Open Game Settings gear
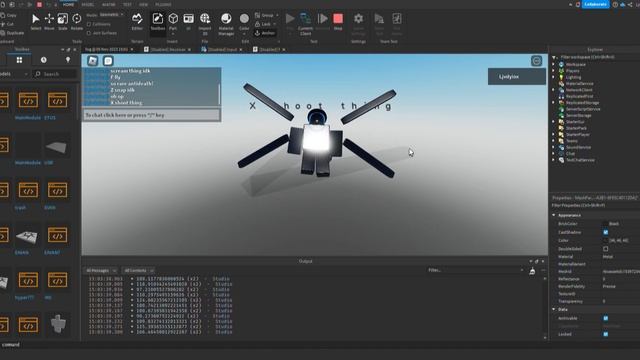This screenshot has width=640, height=360. pos(358,19)
